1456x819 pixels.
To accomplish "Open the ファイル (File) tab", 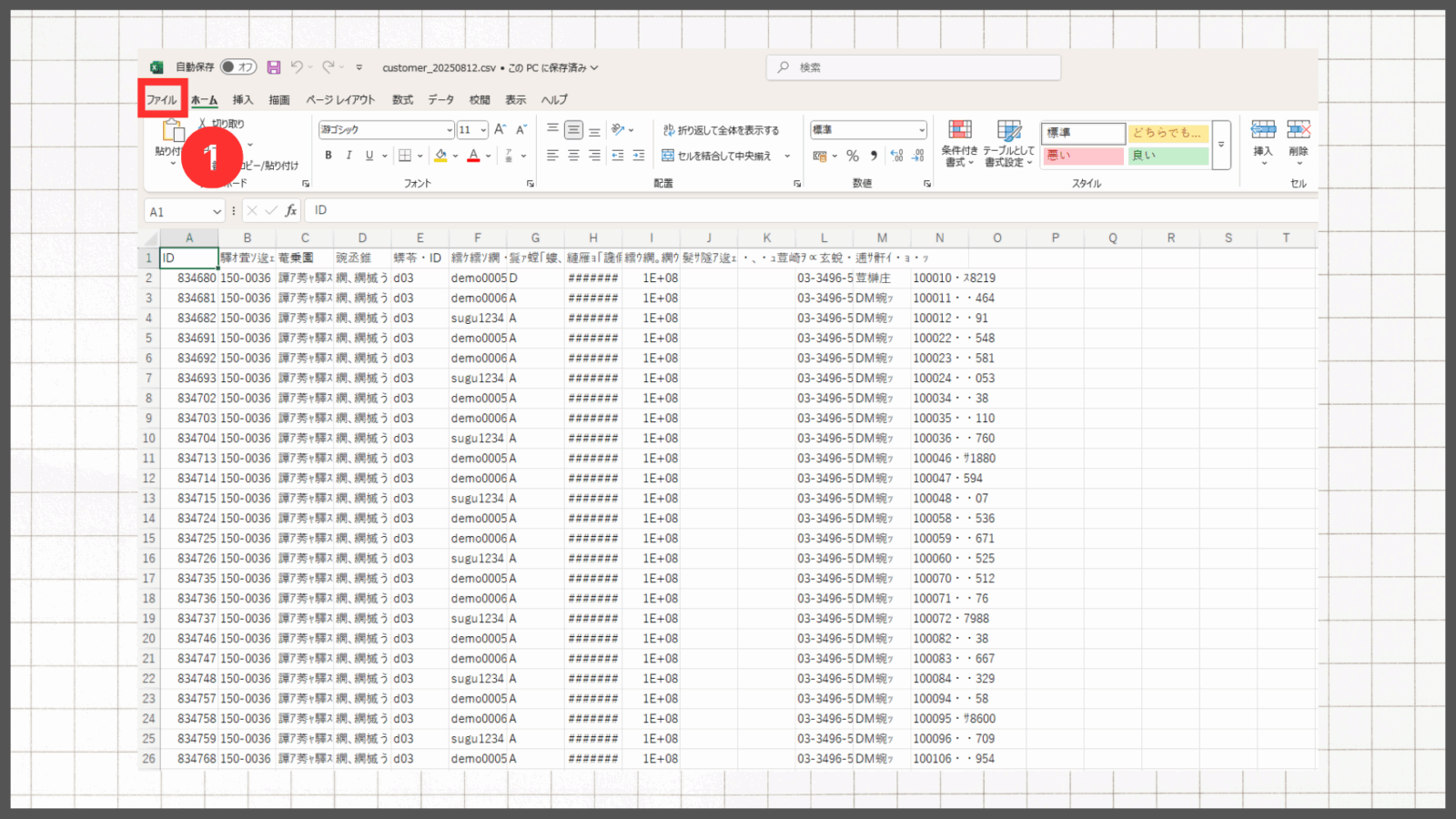I will point(162,100).
